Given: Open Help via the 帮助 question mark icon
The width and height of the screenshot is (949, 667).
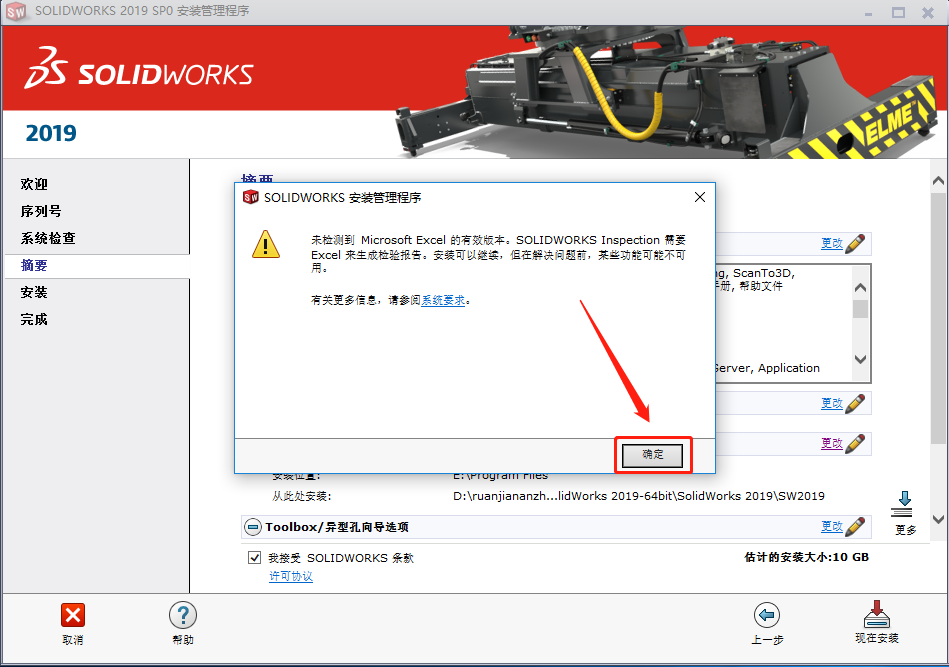Looking at the screenshot, I should click(182, 616).
